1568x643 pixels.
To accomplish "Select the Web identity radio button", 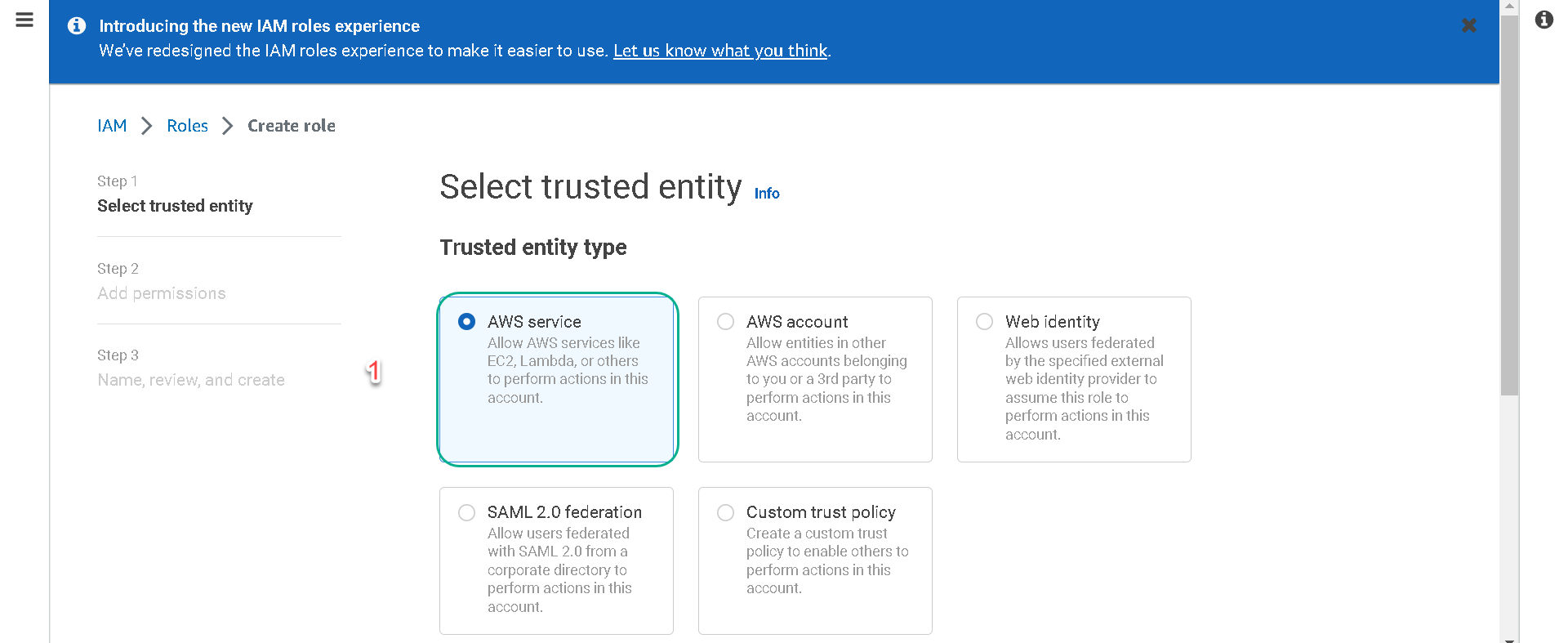I will click(984, 322).
